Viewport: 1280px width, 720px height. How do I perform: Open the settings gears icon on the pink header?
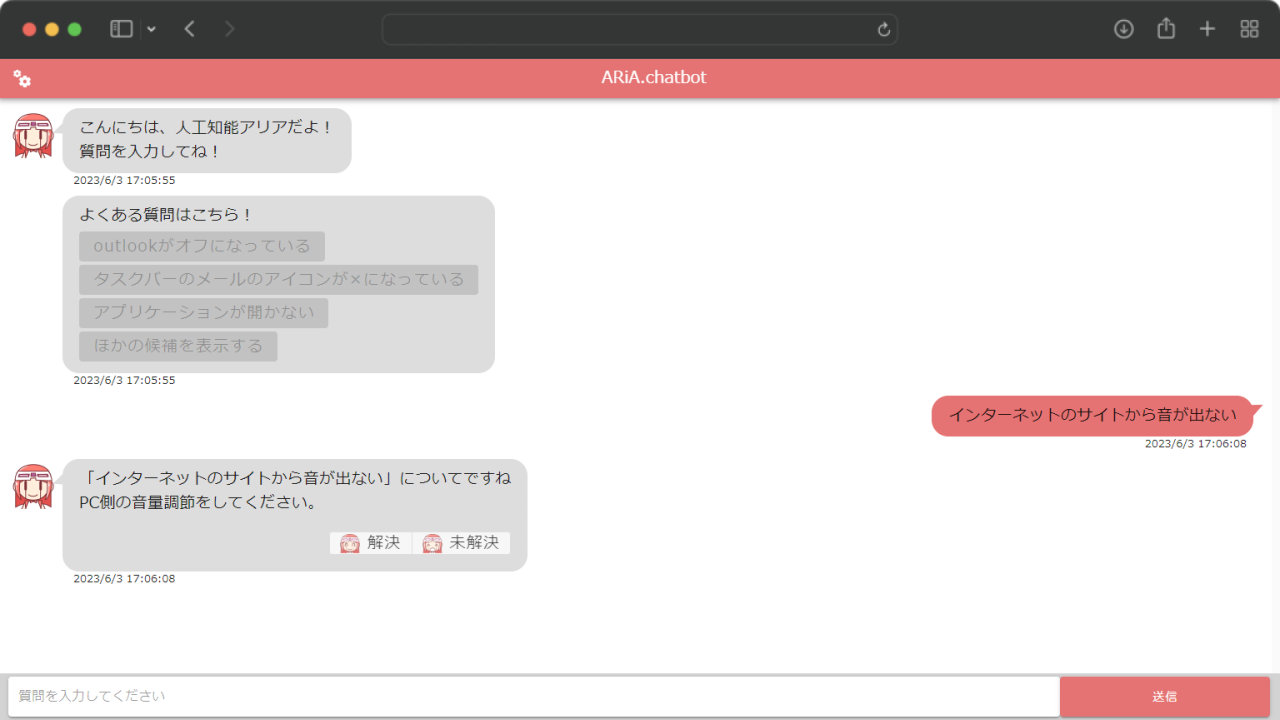click(x=22, y=78)
